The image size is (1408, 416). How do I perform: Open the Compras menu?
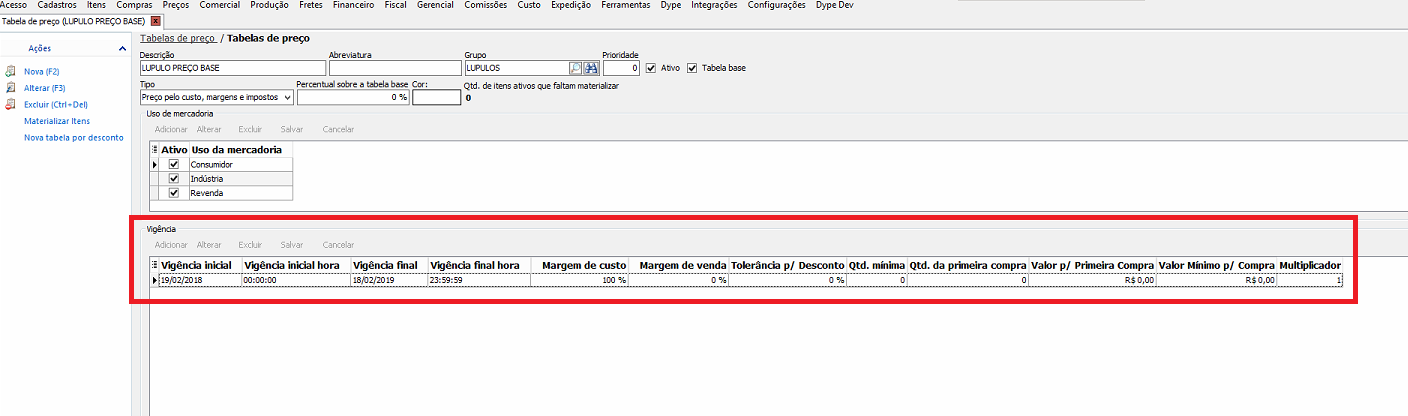click(x=135, y=5)
